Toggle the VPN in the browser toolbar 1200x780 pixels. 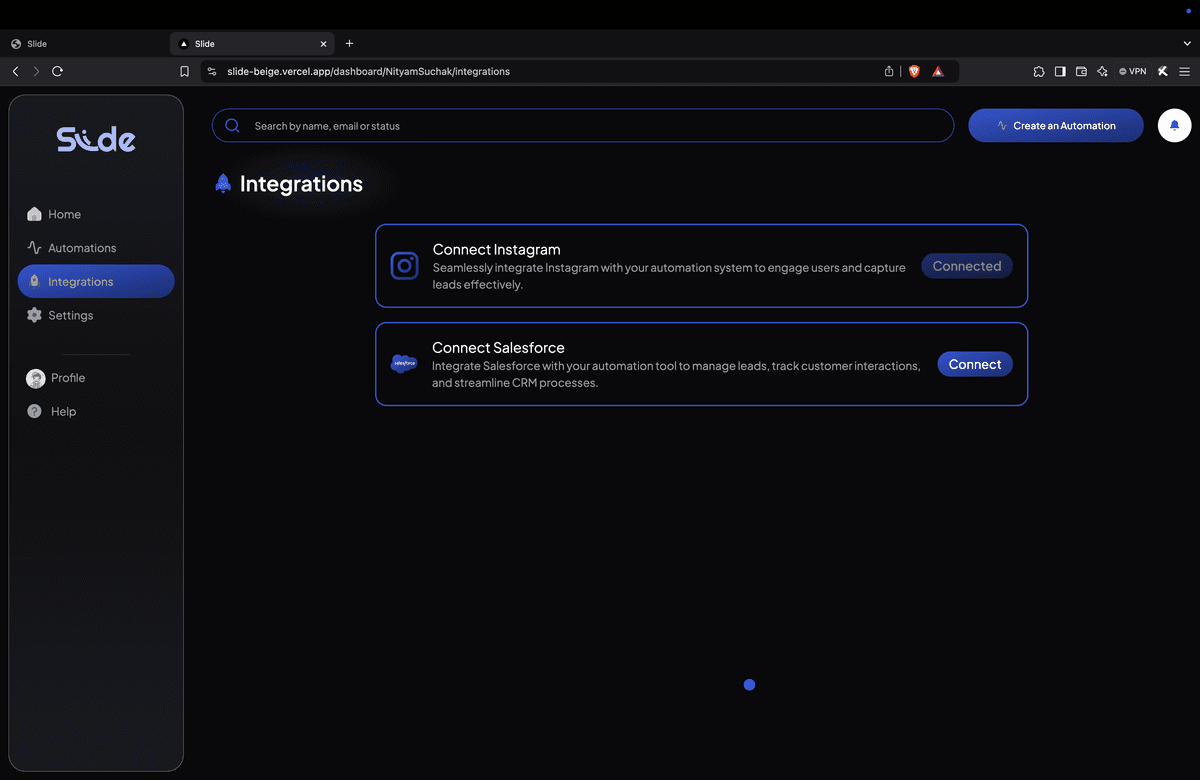point(1131,71)
